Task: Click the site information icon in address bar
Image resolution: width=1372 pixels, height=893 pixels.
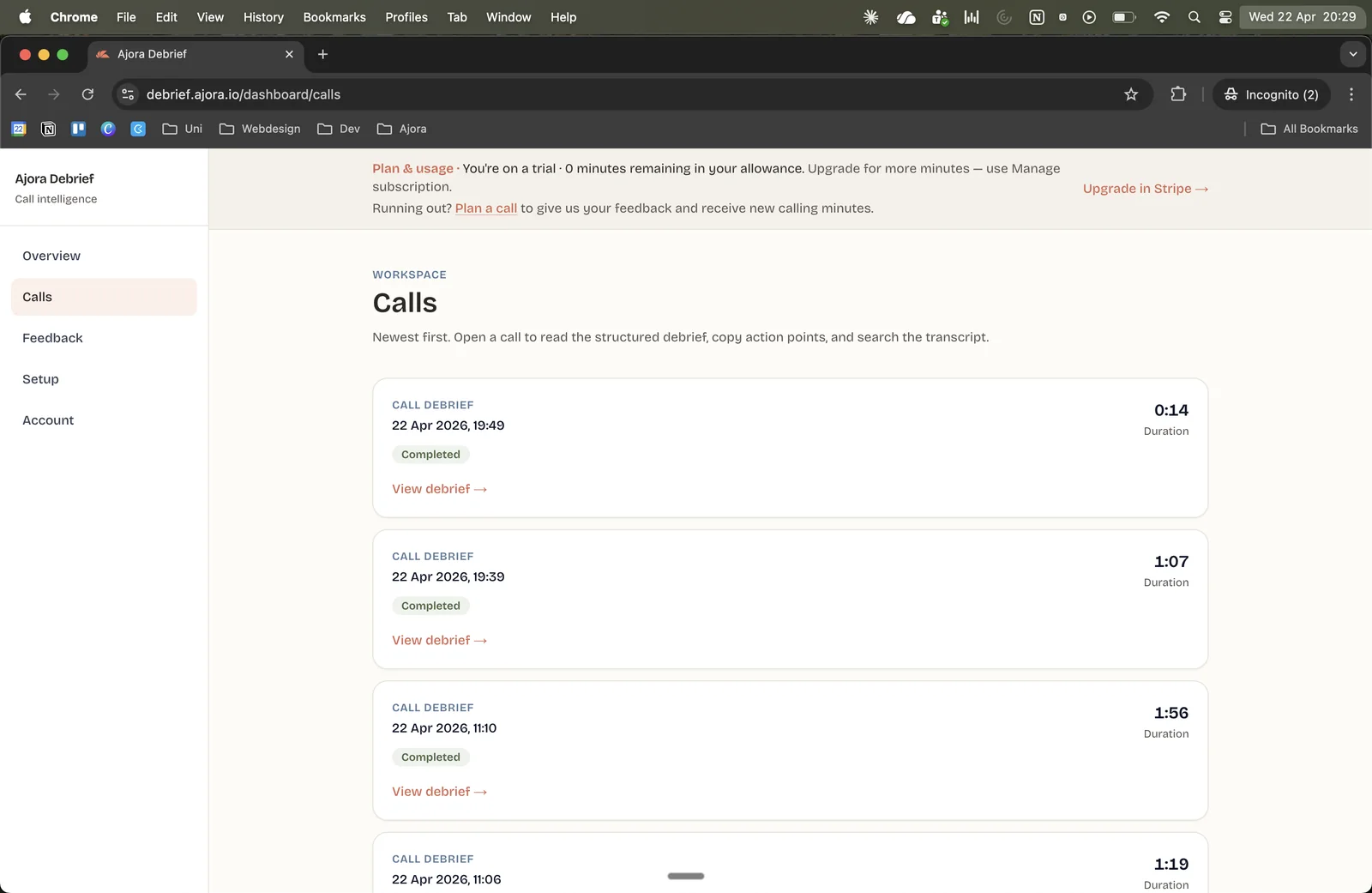Action: pos(128,94)
